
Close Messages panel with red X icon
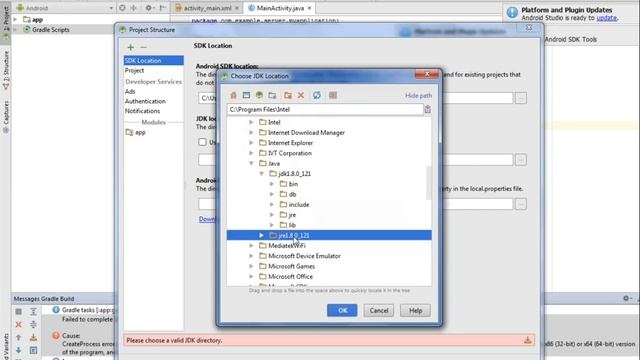click(18, 324)
